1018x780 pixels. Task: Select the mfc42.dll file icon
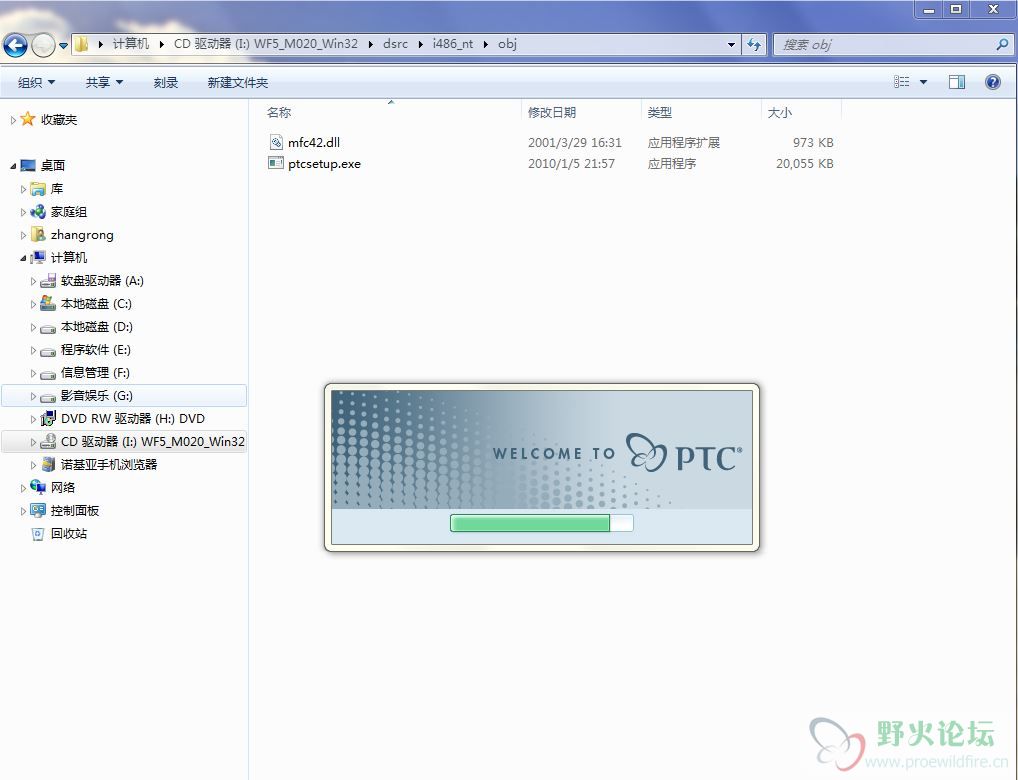pyautogui.click(x=276, y=142)
